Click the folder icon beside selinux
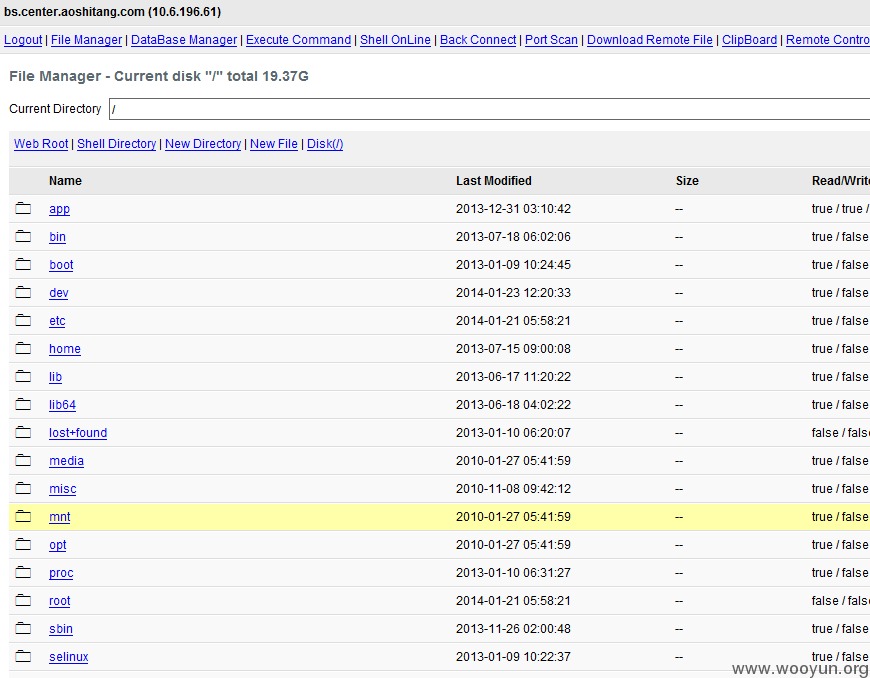This screenshot has height=678, width=870. 23,656
